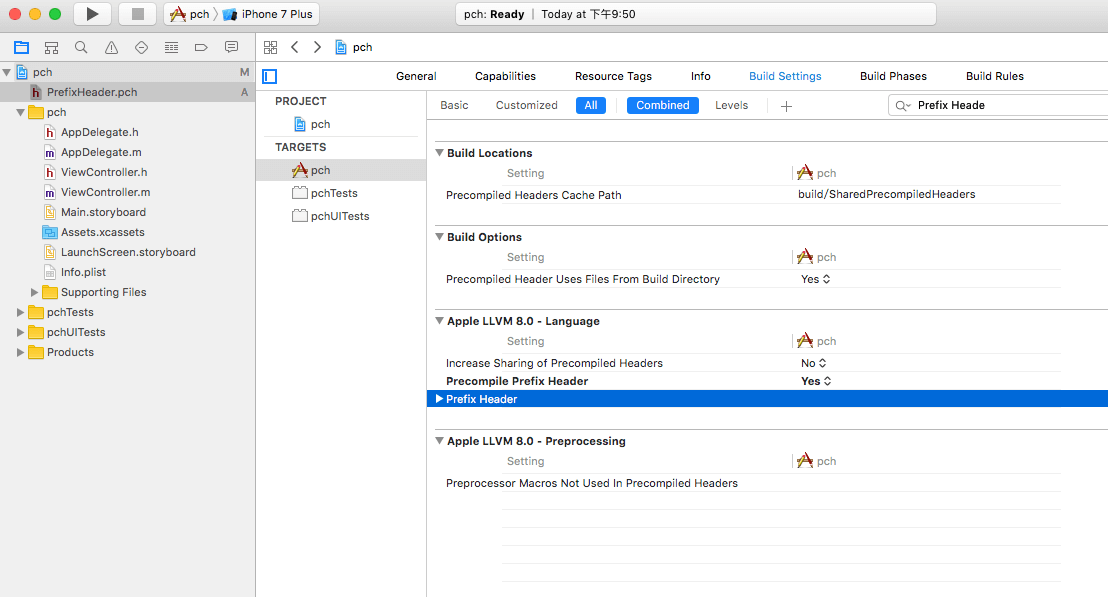Open the Precompile Prefix Header Yes popup
Viewport: 1108px width, 597px height.
[816, 381]
